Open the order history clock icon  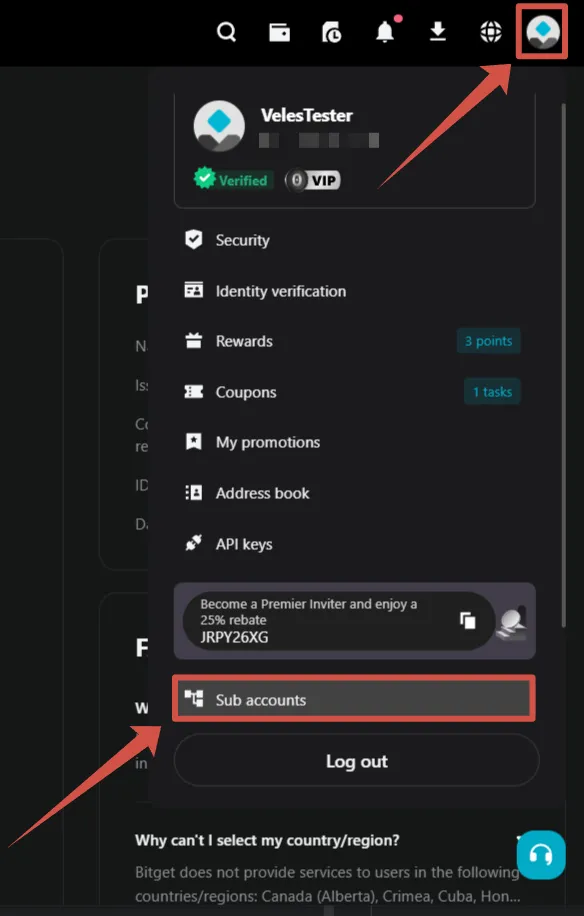tap(331, 32)
